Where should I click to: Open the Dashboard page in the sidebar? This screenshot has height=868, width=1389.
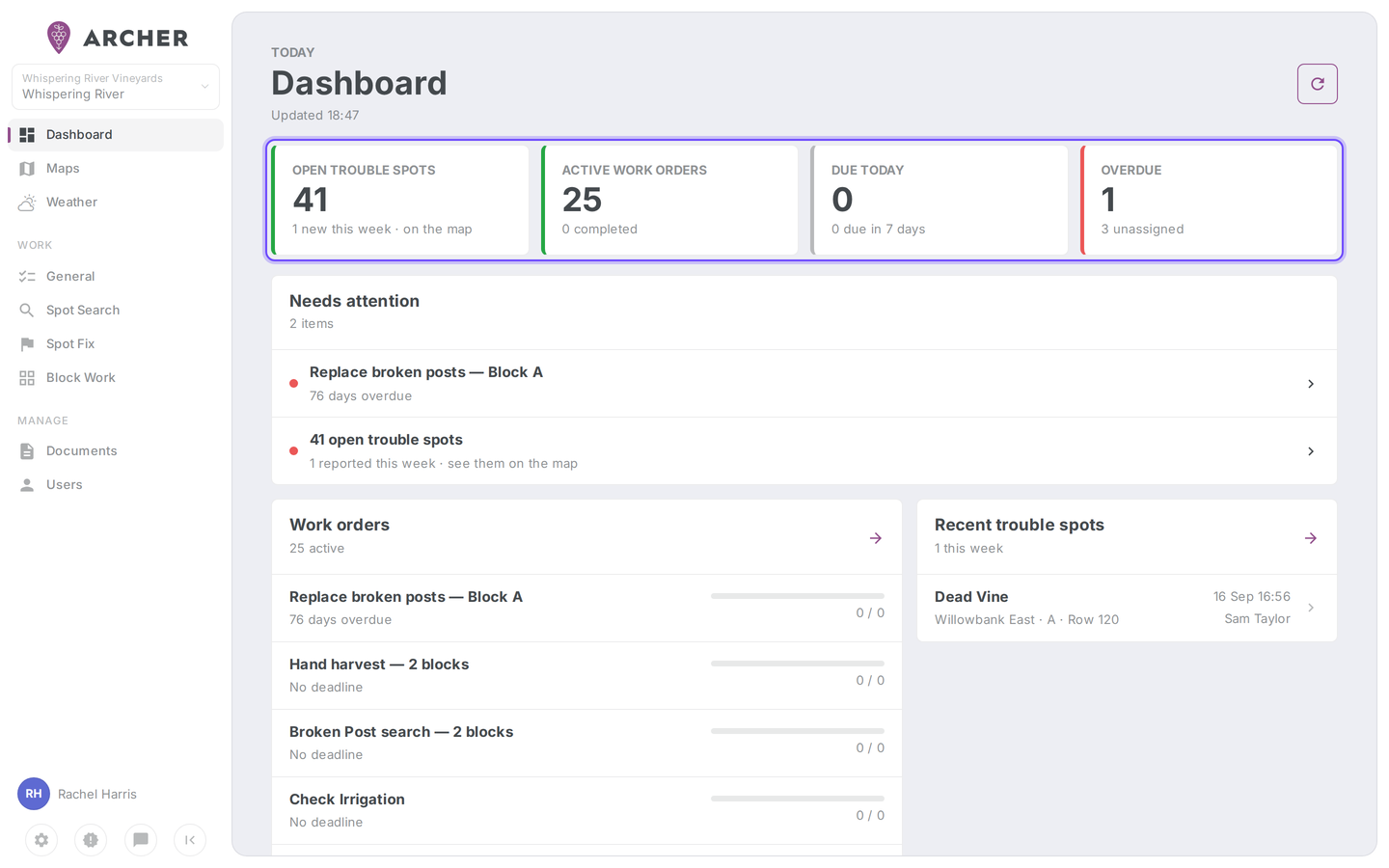point(116,135)
